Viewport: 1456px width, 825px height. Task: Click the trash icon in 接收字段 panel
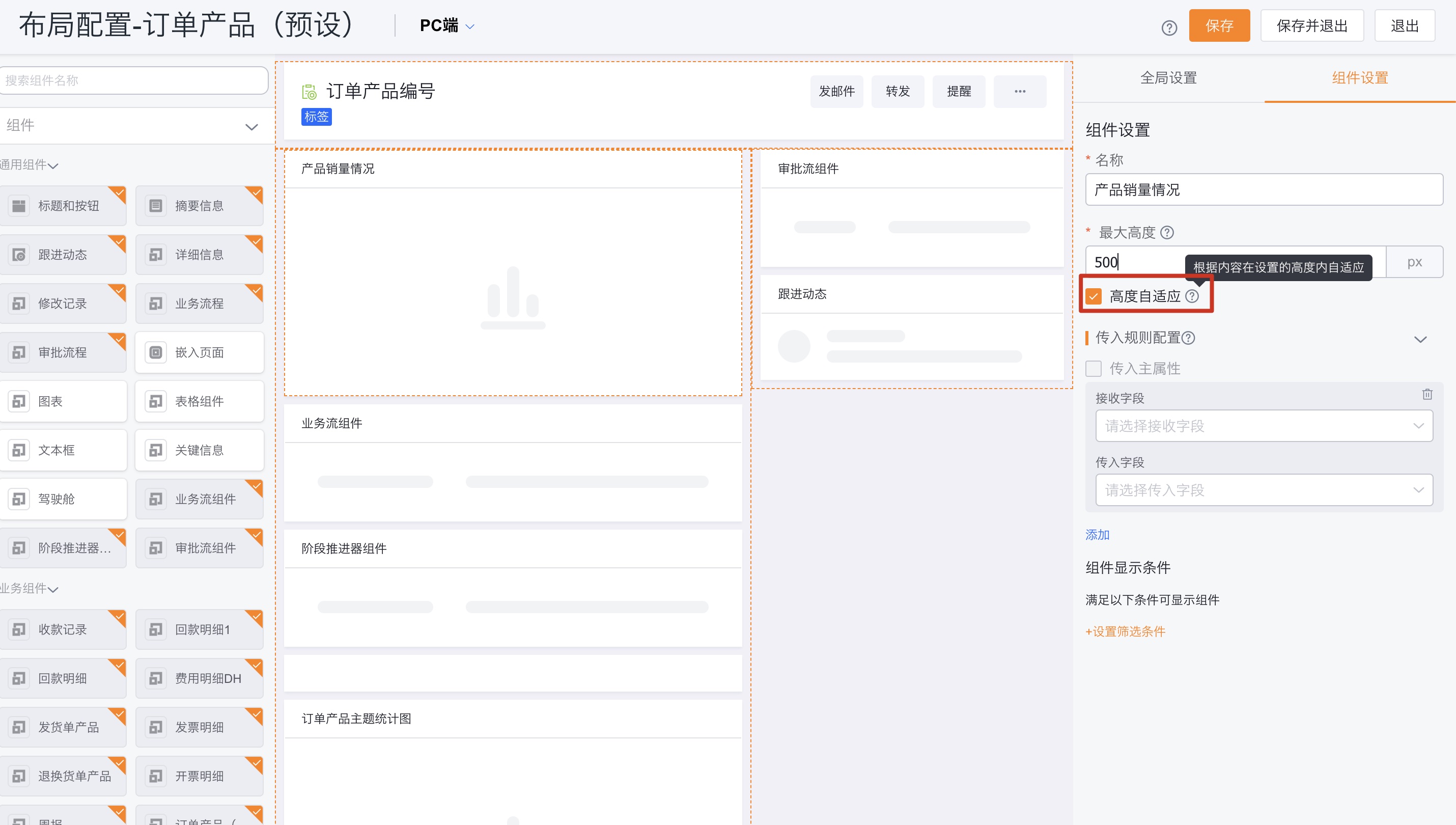[1426, 394]
